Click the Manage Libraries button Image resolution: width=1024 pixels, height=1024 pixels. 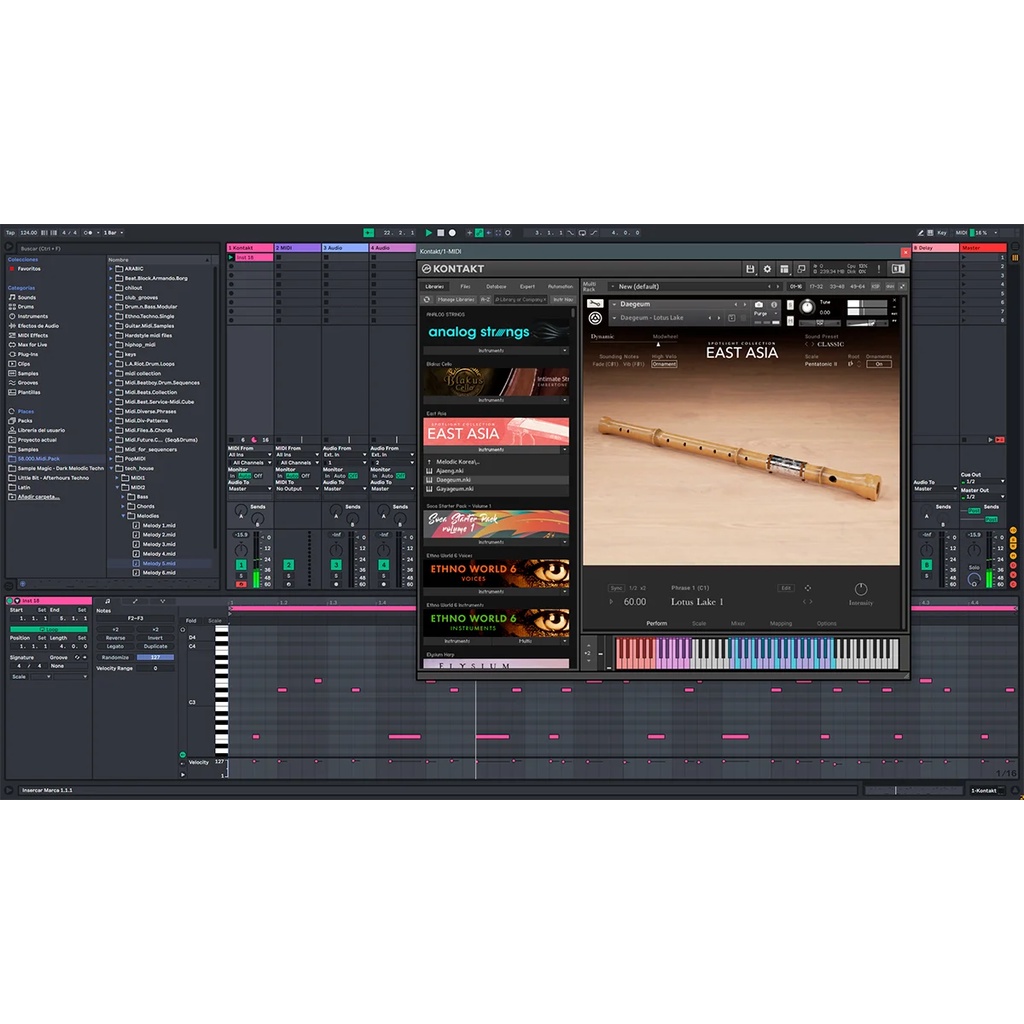456,300
